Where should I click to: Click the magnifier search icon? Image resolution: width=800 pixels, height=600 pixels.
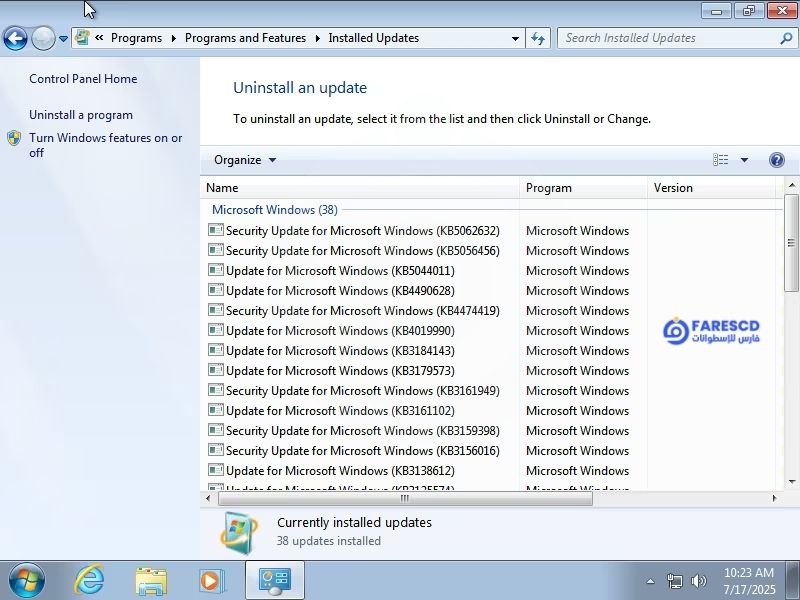point(786,38)
